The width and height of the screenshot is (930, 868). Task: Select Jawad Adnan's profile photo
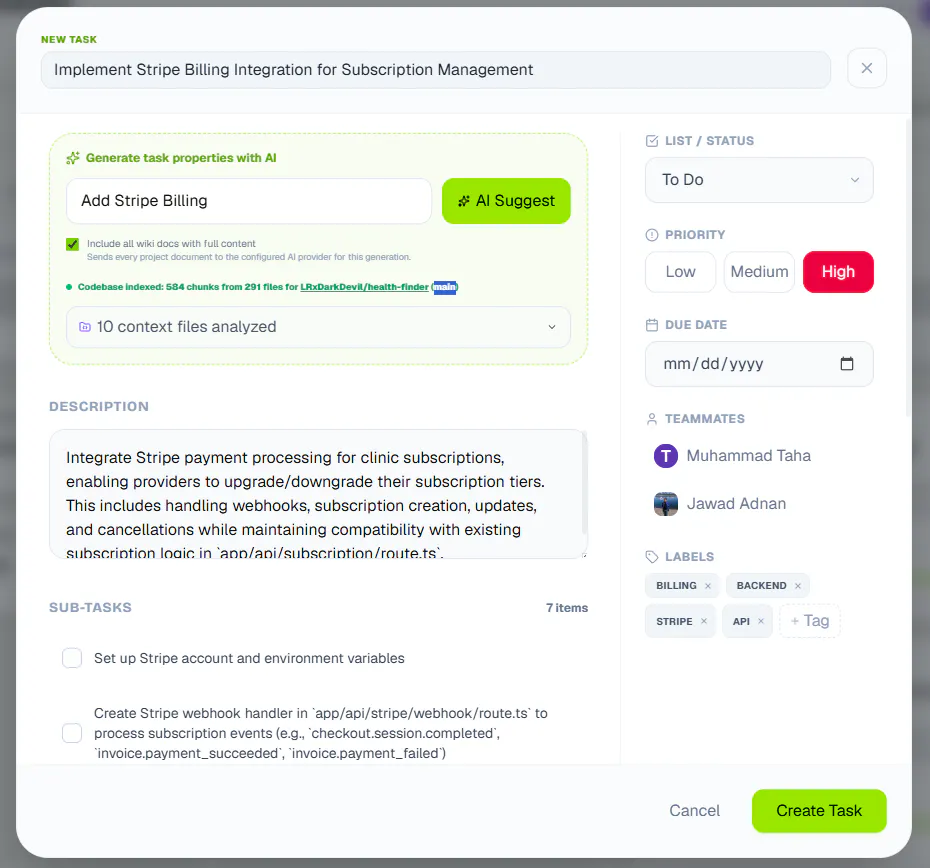(665, 504)
